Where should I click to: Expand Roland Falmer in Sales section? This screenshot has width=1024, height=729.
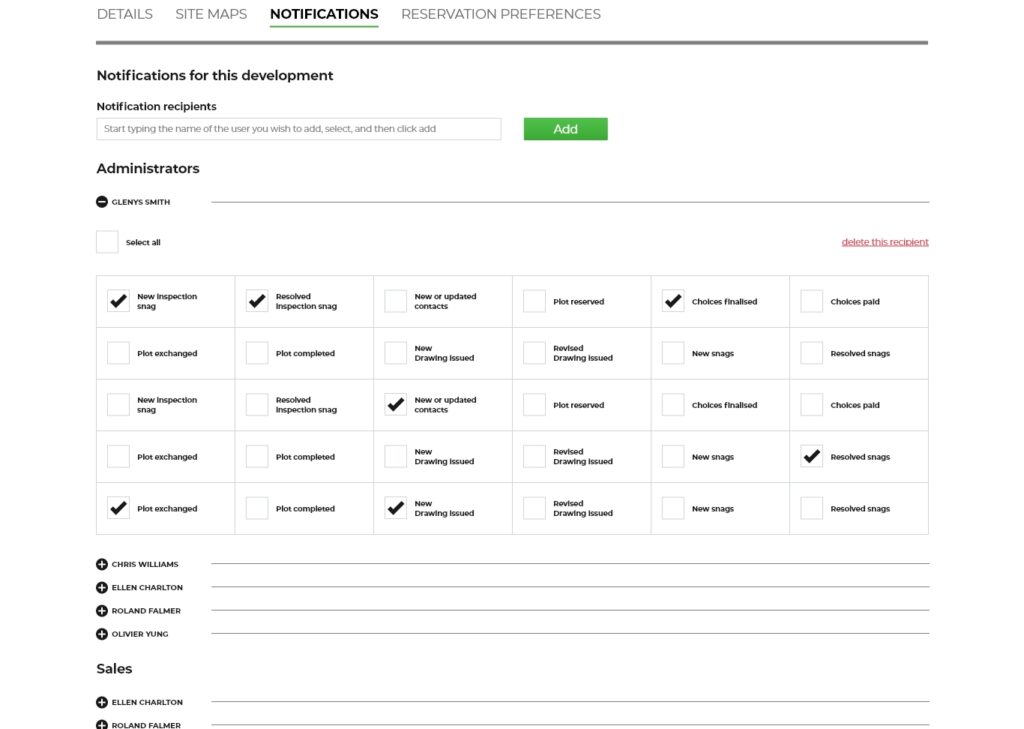[x=102, y=725]
